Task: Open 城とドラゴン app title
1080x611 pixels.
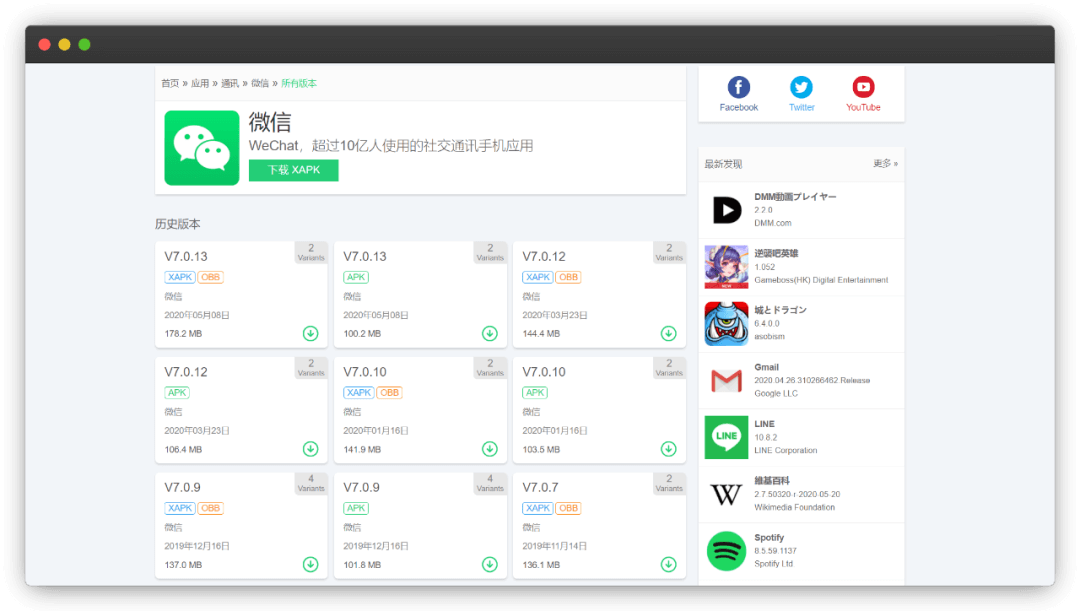Action: pos(780,310)
